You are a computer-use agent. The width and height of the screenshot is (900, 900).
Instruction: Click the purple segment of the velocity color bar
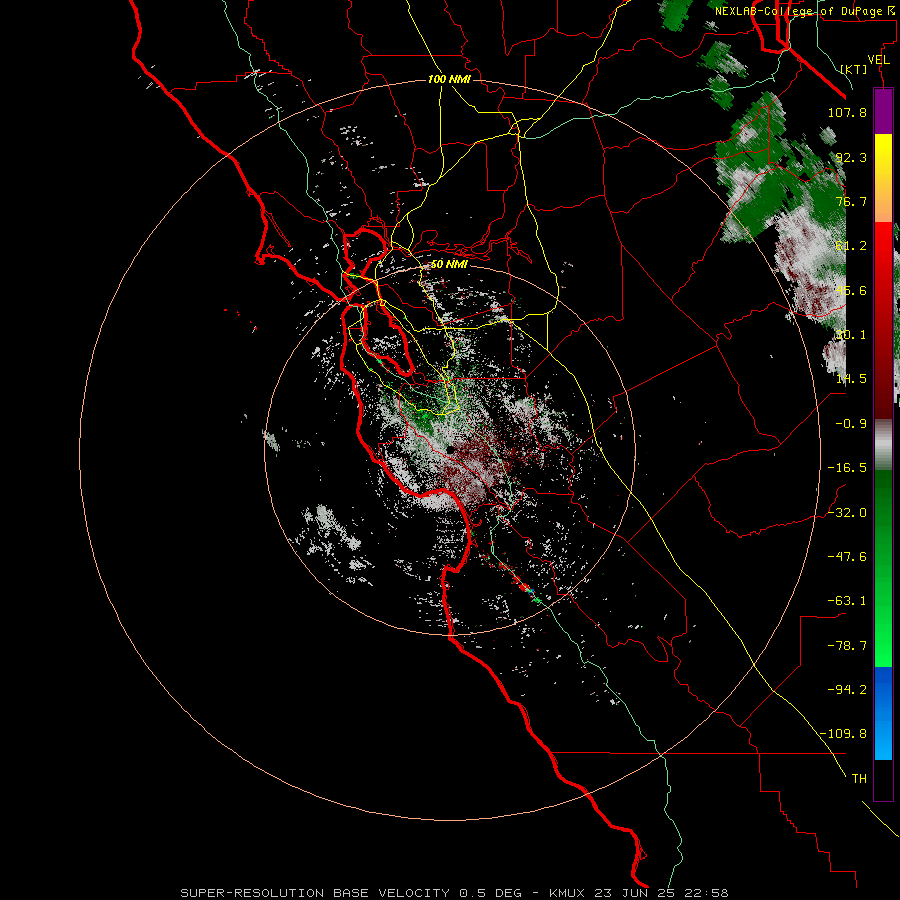(883, 111)
